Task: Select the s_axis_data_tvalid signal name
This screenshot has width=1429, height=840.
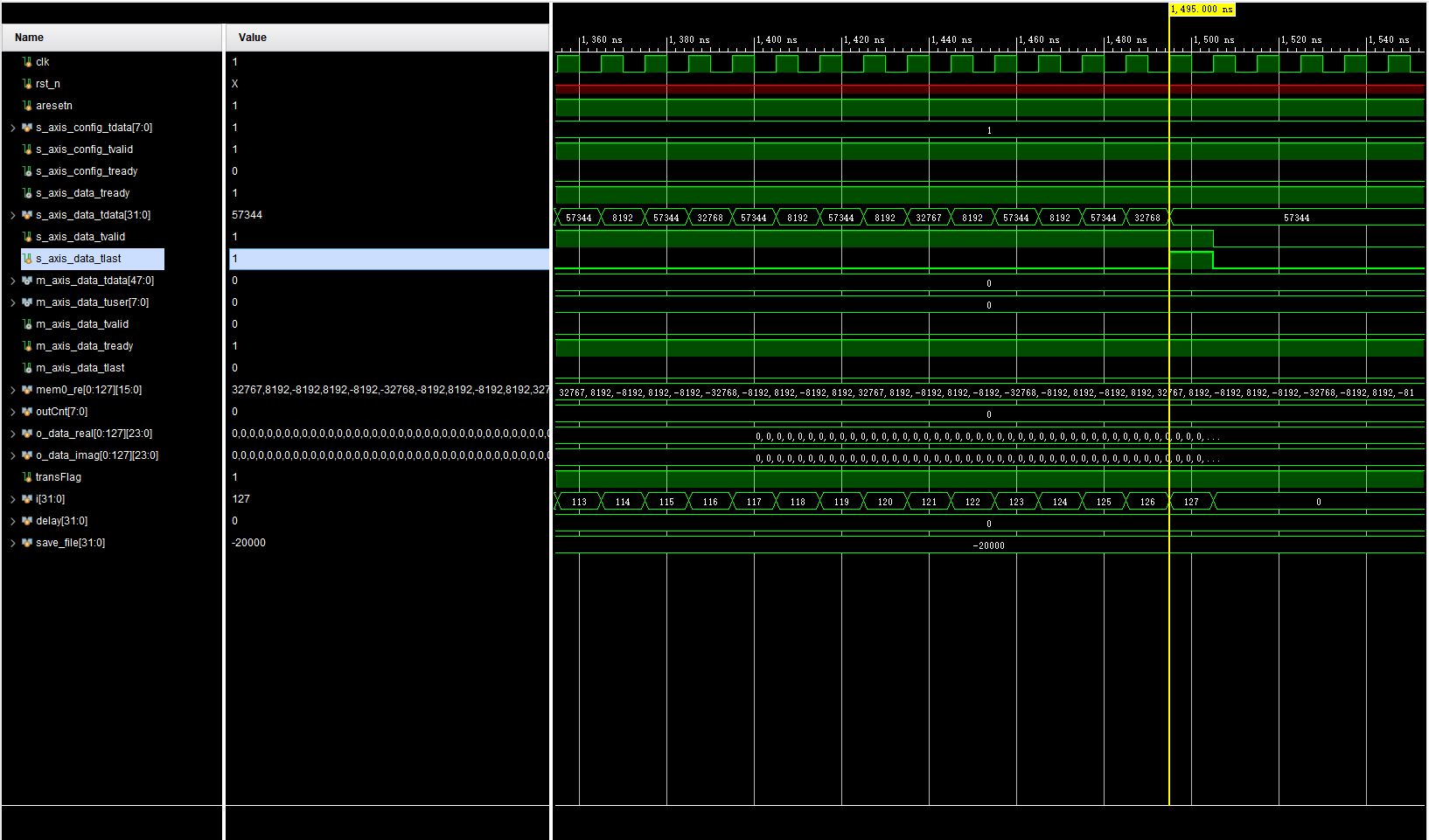Action: pos(80,237)
